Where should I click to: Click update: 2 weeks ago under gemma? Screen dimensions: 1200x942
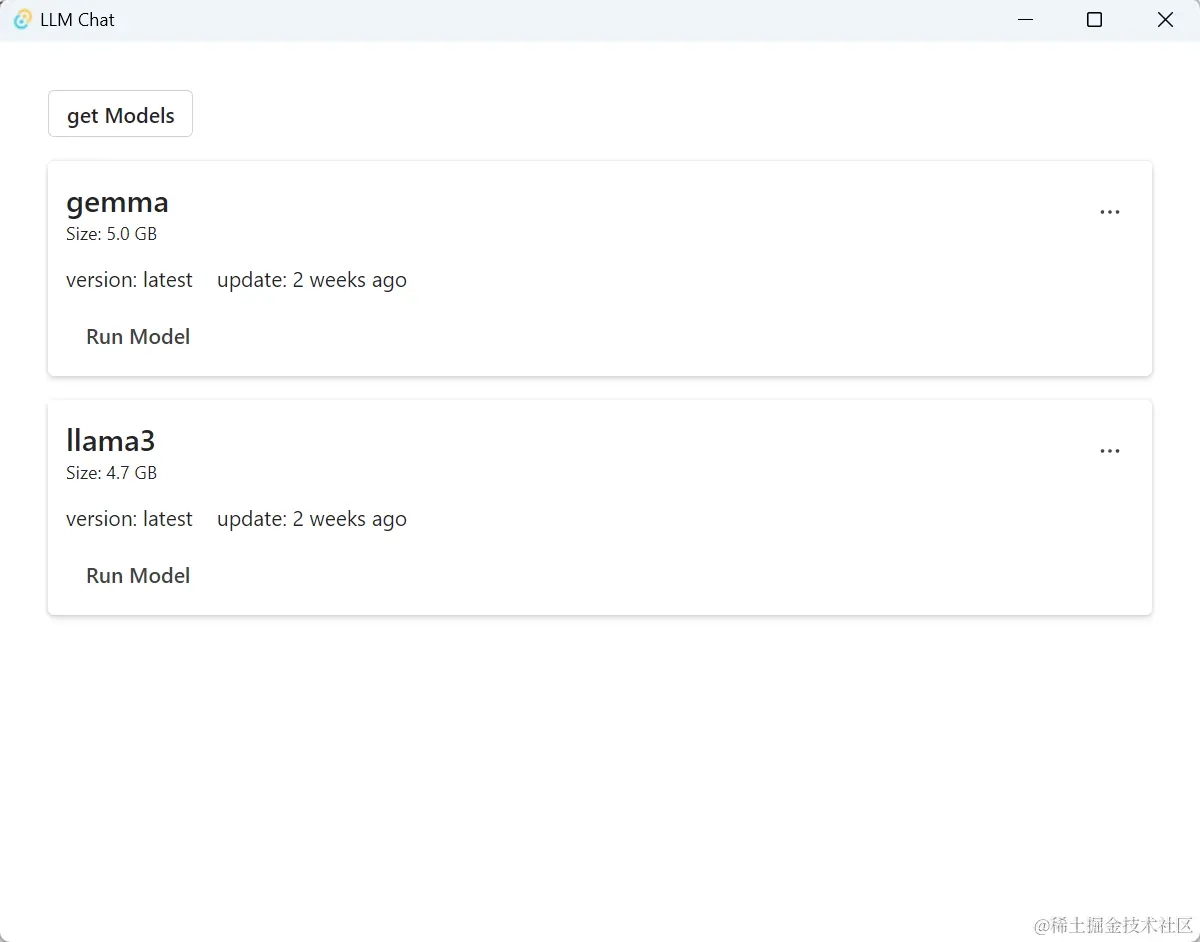coord(312,280)
